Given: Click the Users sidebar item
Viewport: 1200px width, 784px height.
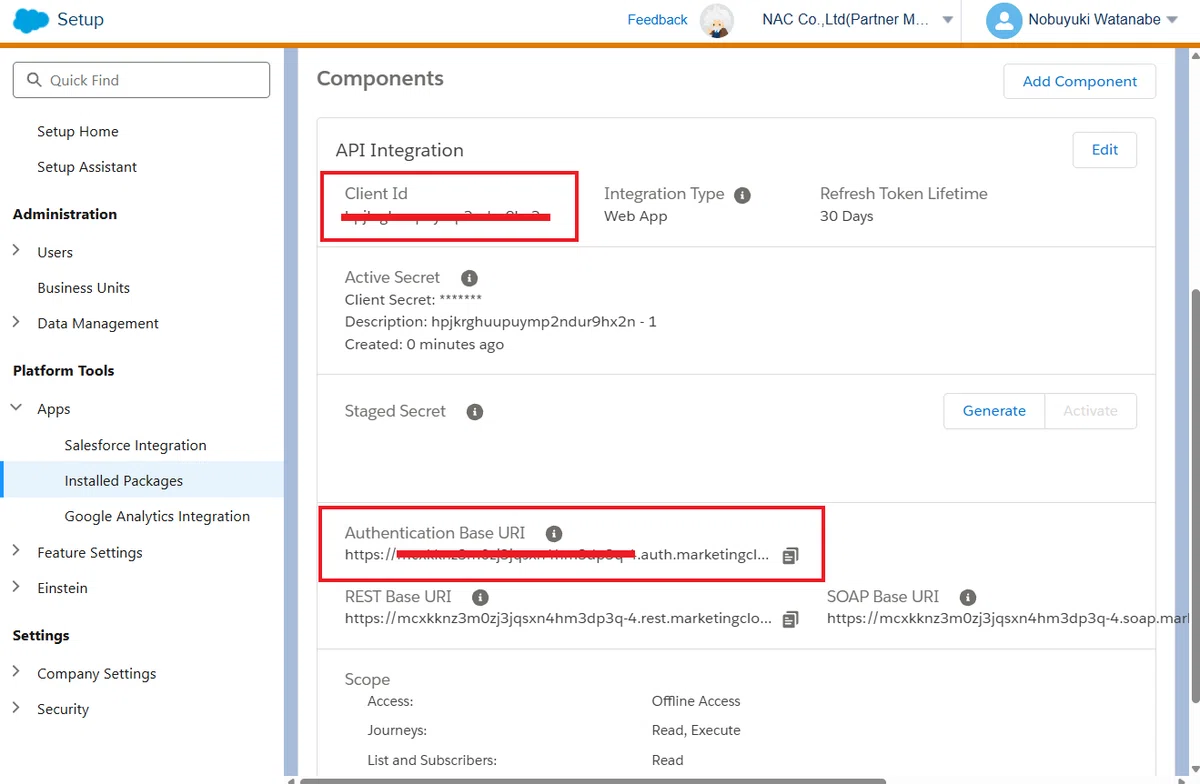Looking at the screenshot, I should (x=55, y=253).
